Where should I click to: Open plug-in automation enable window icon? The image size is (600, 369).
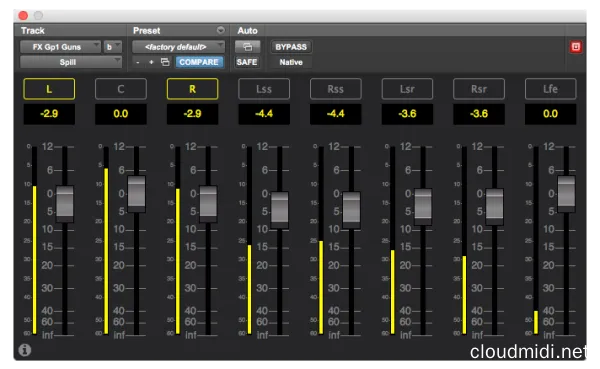[x=247, y=47]
